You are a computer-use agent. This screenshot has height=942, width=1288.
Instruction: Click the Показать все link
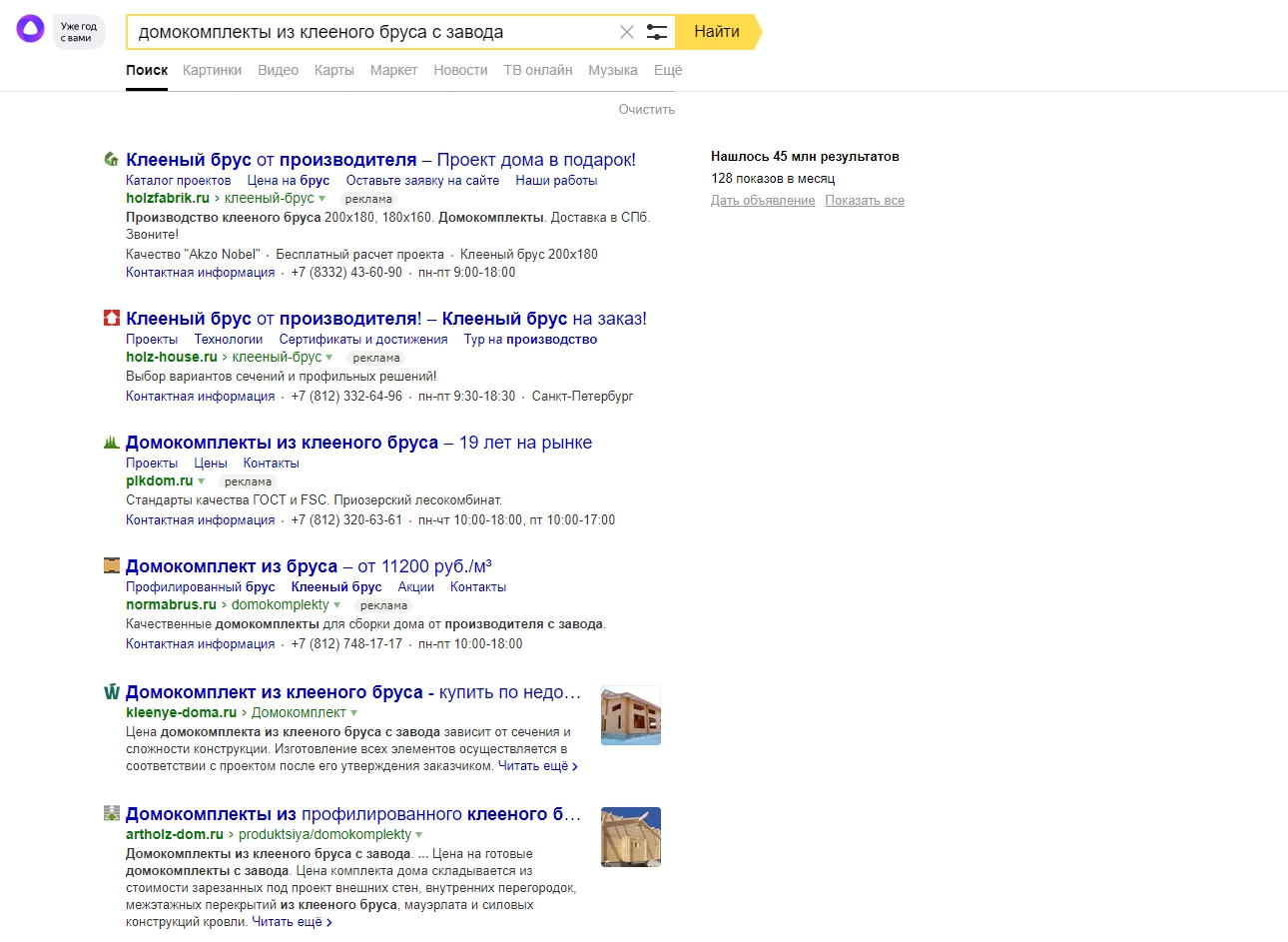[865, 201]
